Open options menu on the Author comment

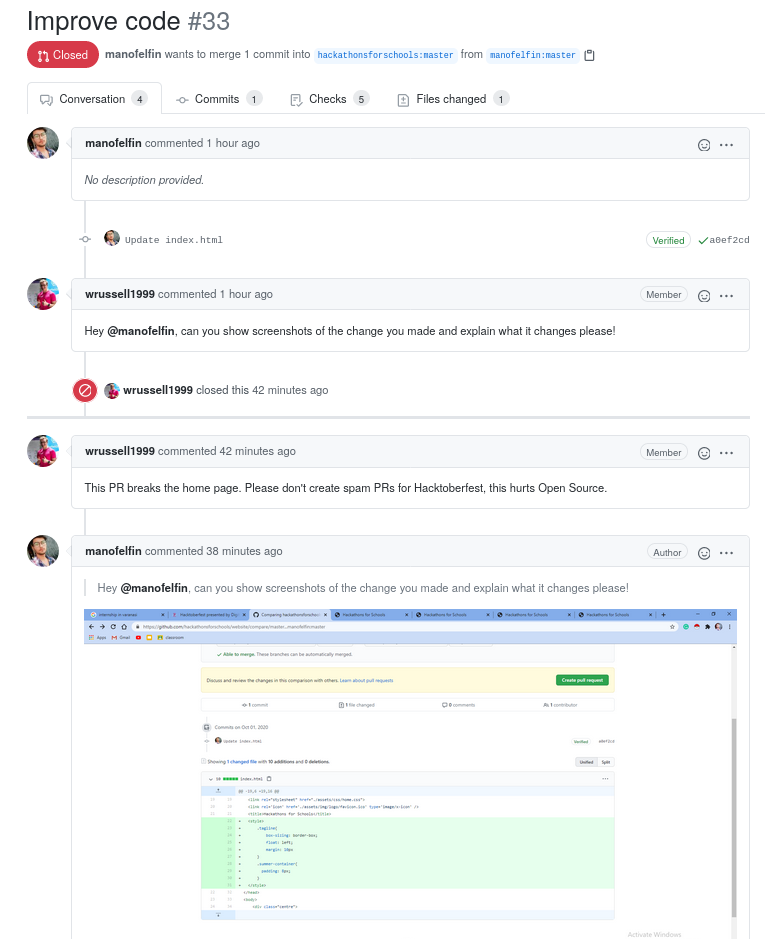coord(727,553)
